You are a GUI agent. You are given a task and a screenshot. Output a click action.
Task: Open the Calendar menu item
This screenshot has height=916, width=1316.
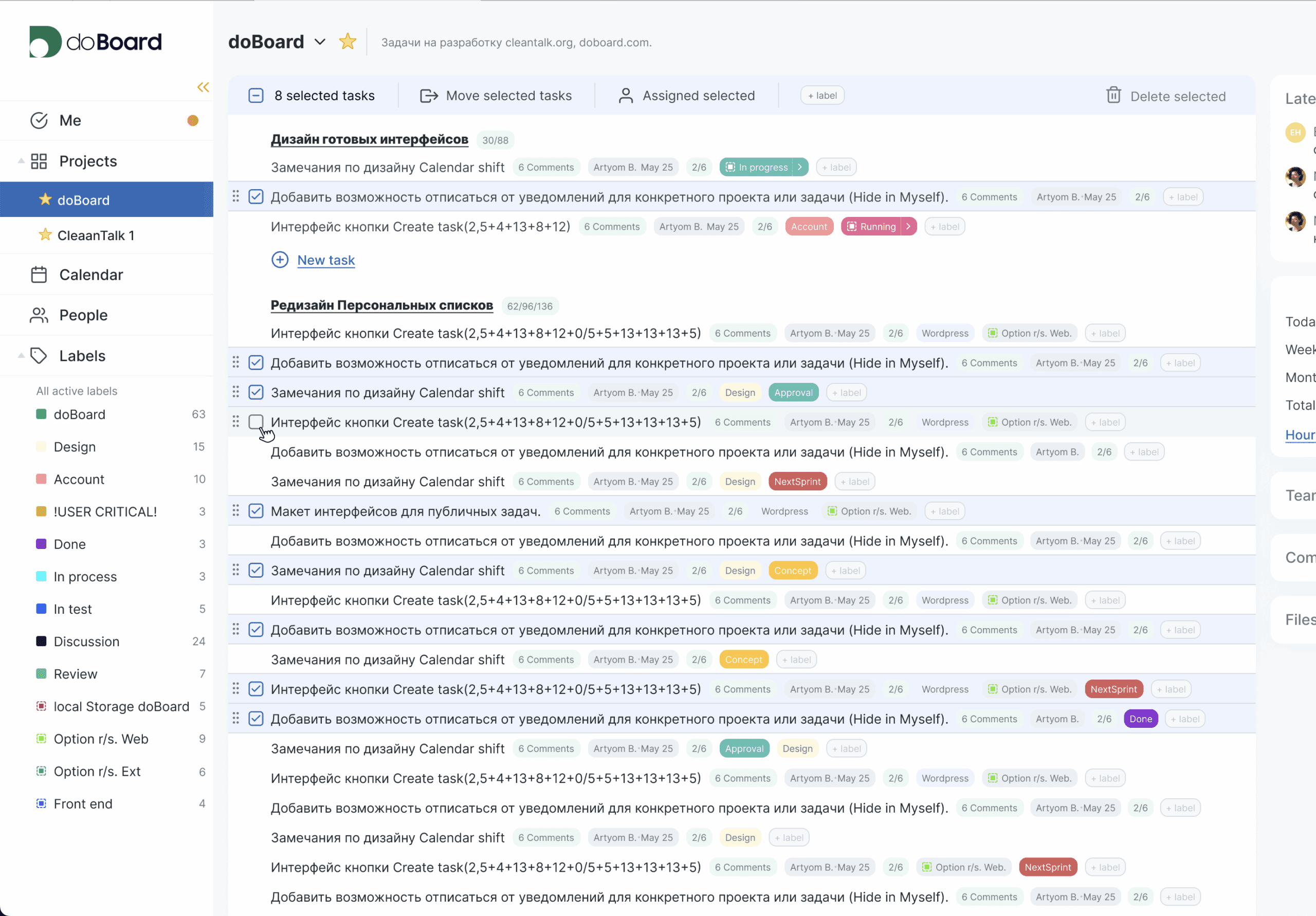pyautogui.click(x=90, y=274)
